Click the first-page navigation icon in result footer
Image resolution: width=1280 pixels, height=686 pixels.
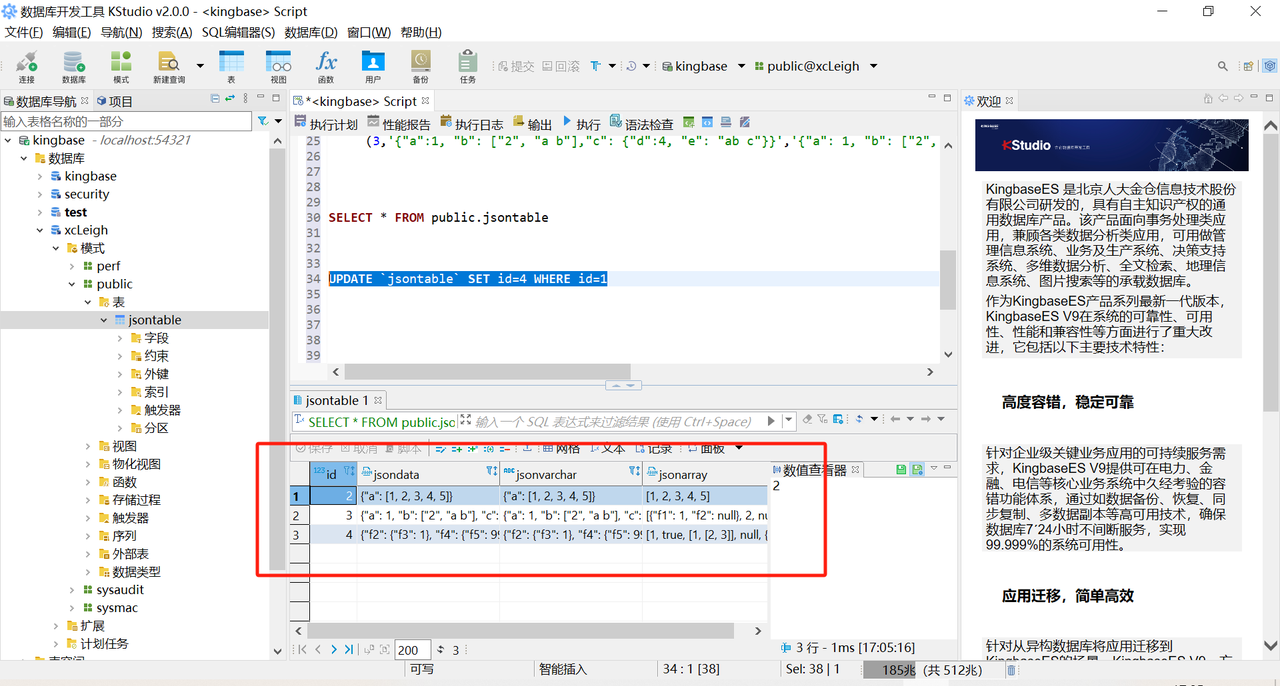(302, 650)
